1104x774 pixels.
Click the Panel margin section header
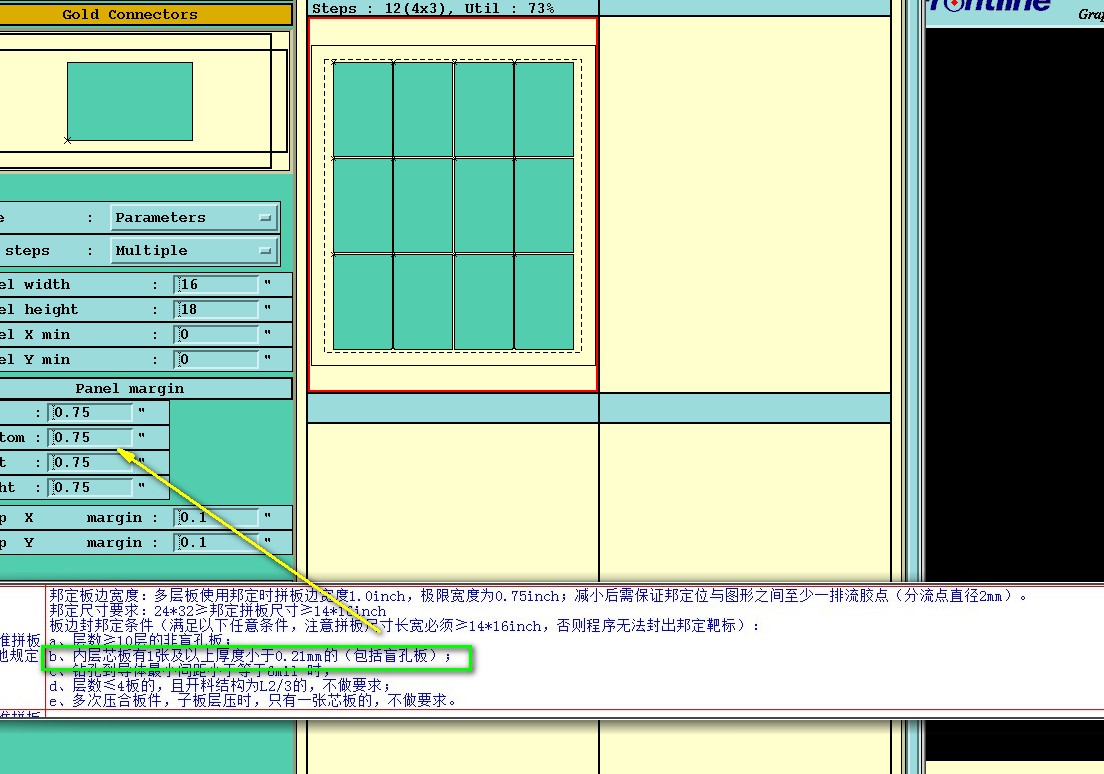coord(144,389)
